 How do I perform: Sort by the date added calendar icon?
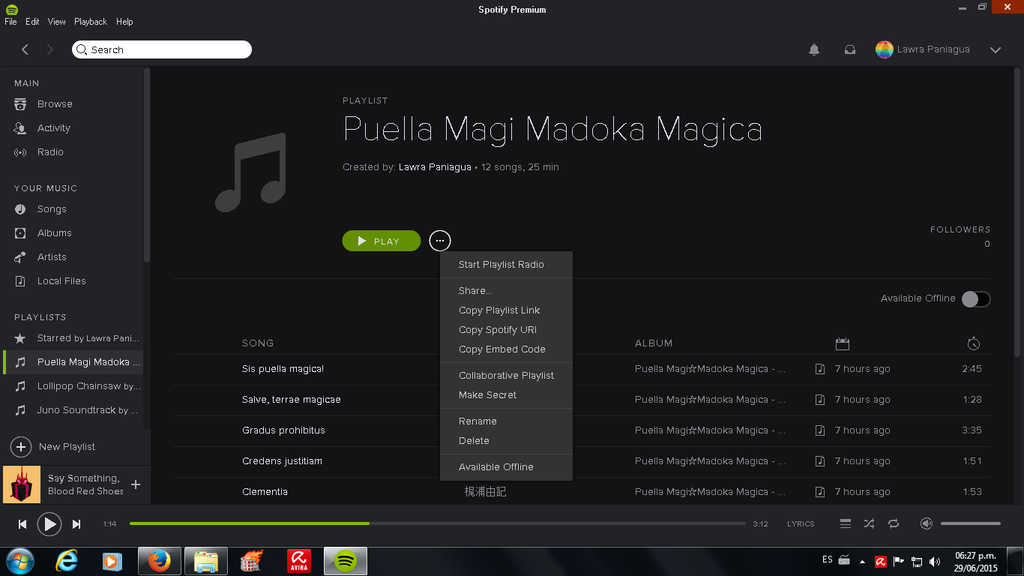(842, 344)
